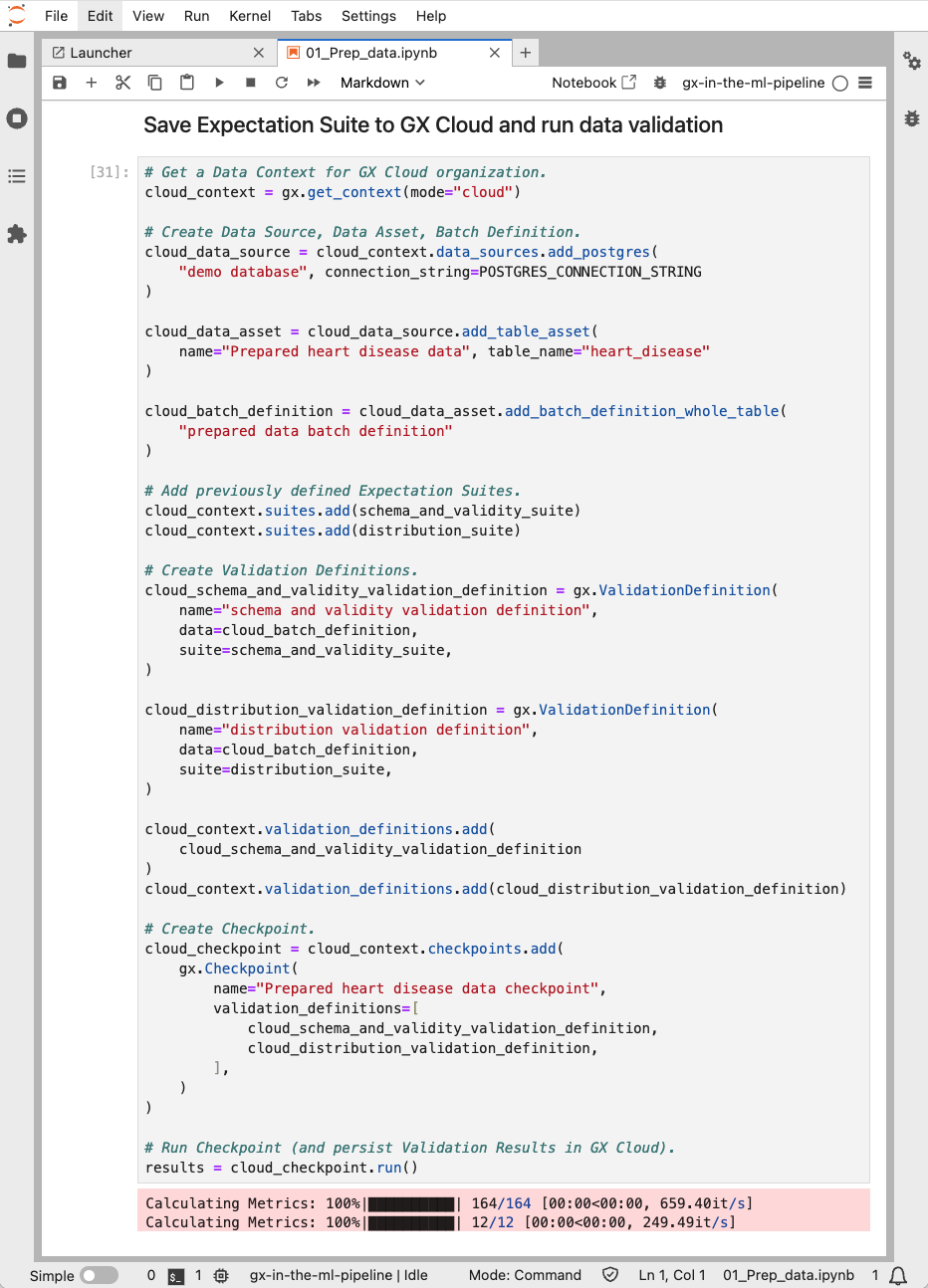
Task: Open notifications bell in status bar
Action: [x=898, y=1275]
